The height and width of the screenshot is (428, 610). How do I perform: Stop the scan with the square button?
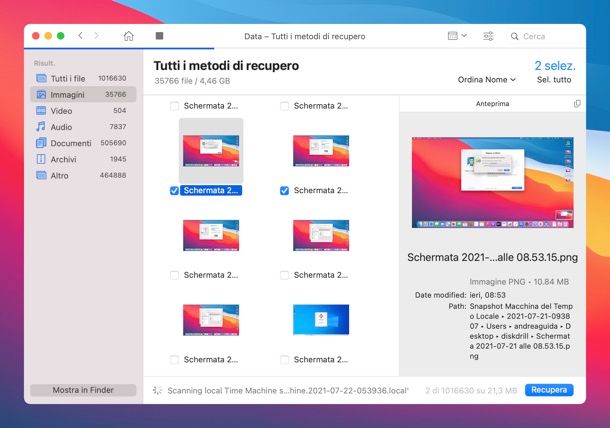(x=160, y=36)
